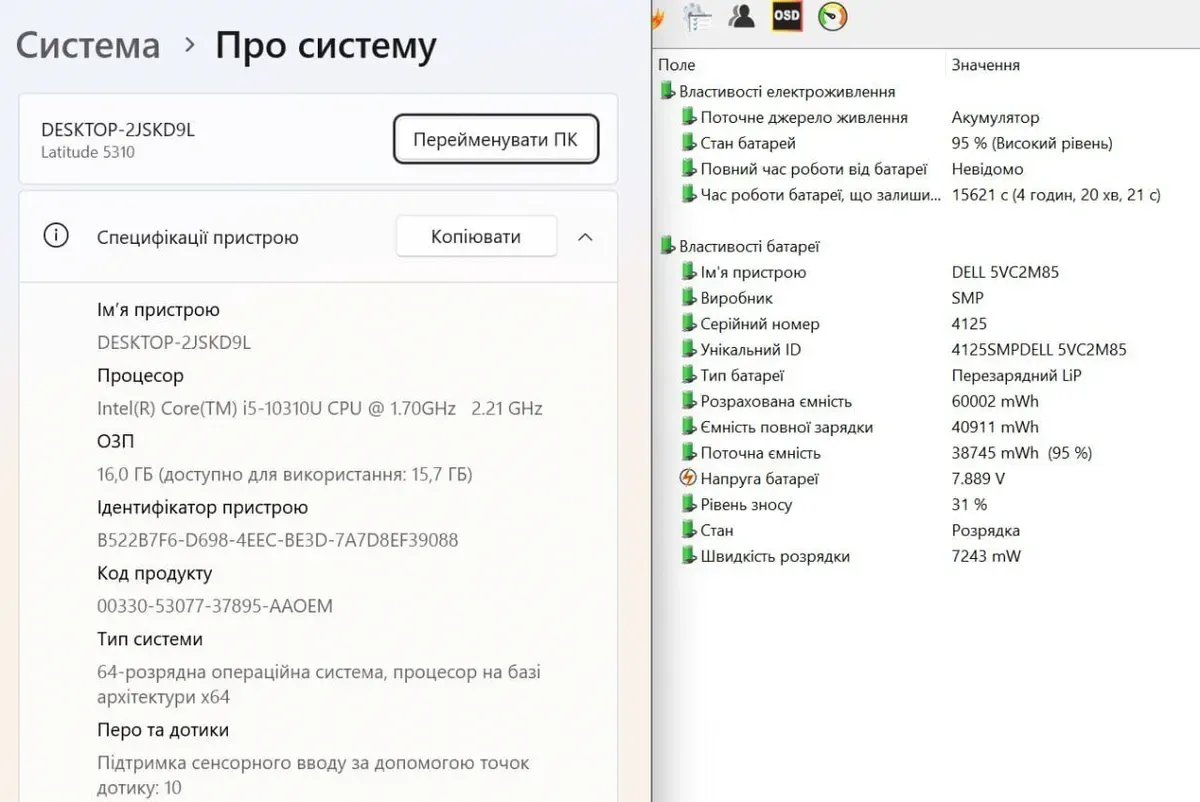Select the Стан батарей row
The height and width of the screenshot is (802, 1200).
click(x=748, y=143)
